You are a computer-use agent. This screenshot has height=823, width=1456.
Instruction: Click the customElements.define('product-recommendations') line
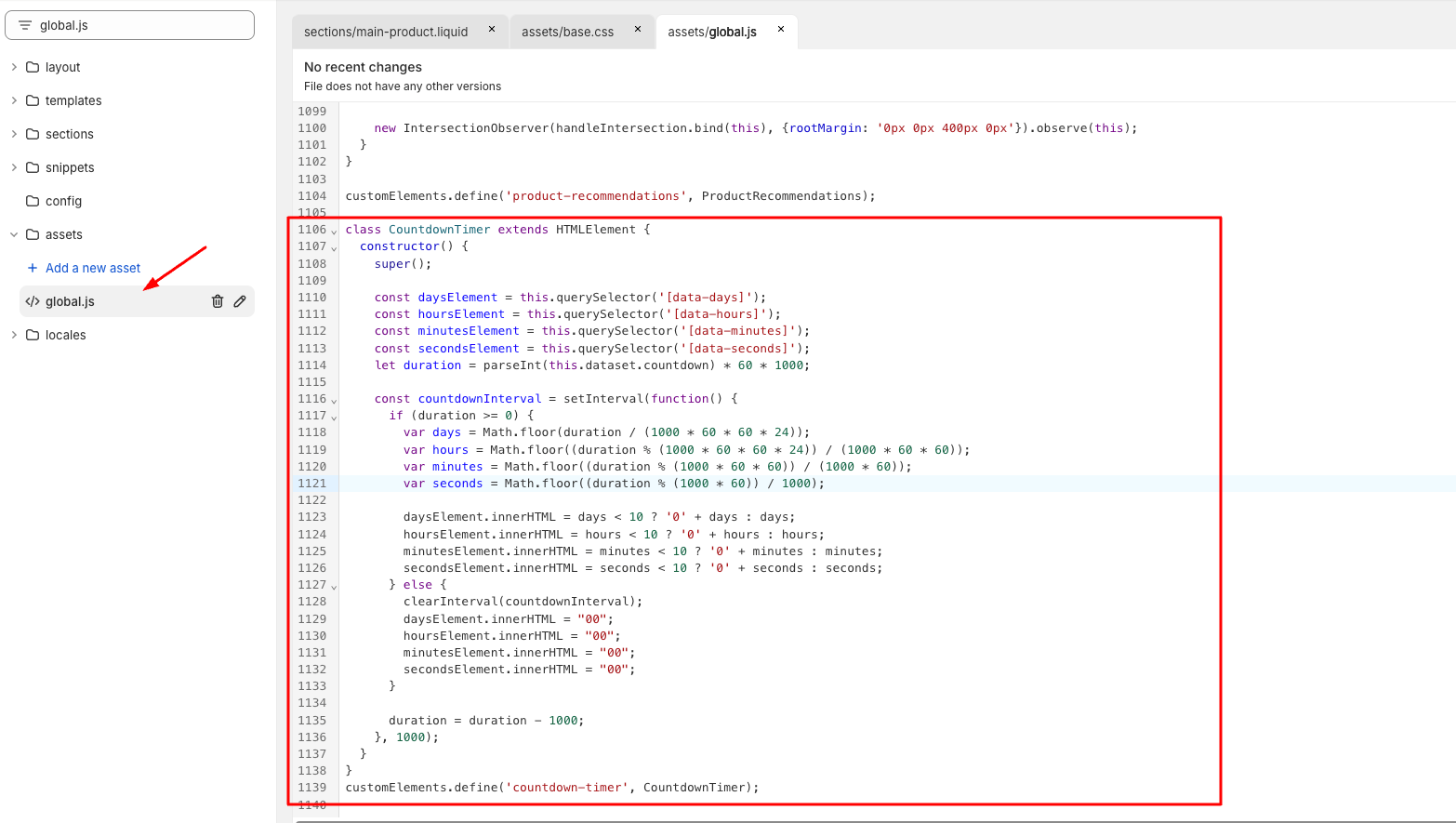[611, 196]
